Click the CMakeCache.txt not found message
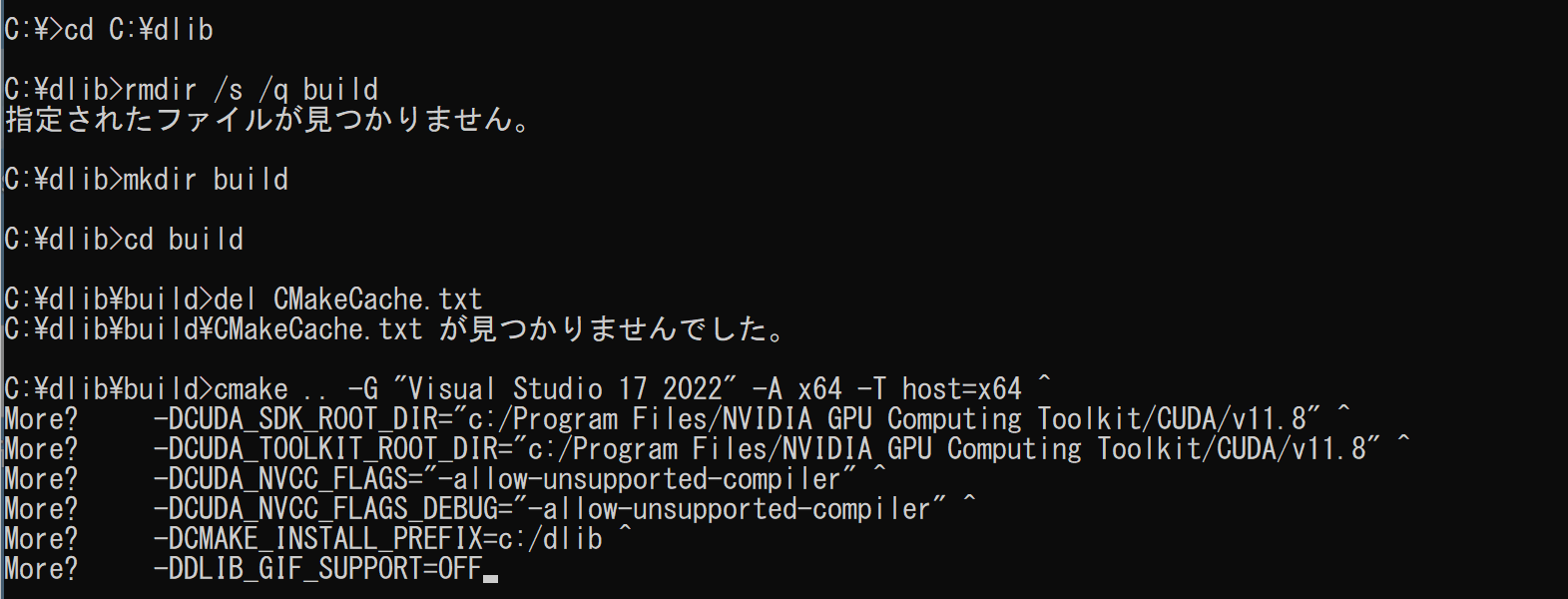The image size is (1568, 599). pyautogui.click(x=396, y=329)
